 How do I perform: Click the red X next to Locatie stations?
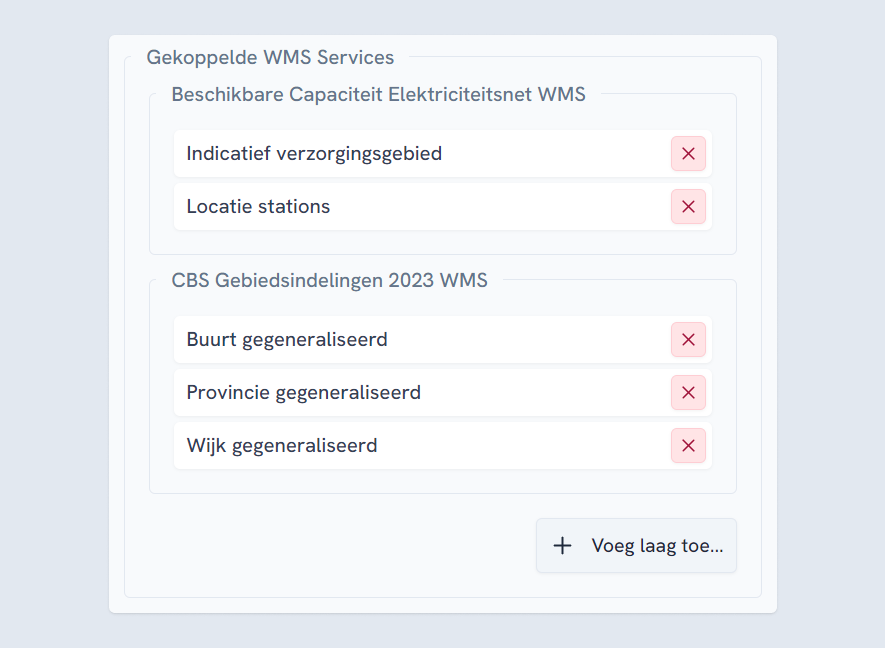688,207
